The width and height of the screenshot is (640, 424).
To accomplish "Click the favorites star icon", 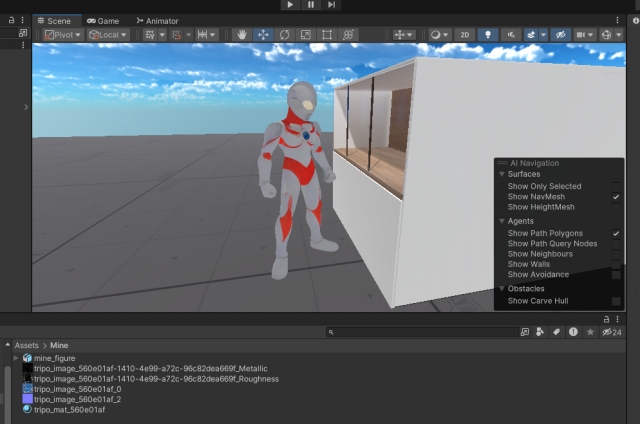I will [590, 332].
